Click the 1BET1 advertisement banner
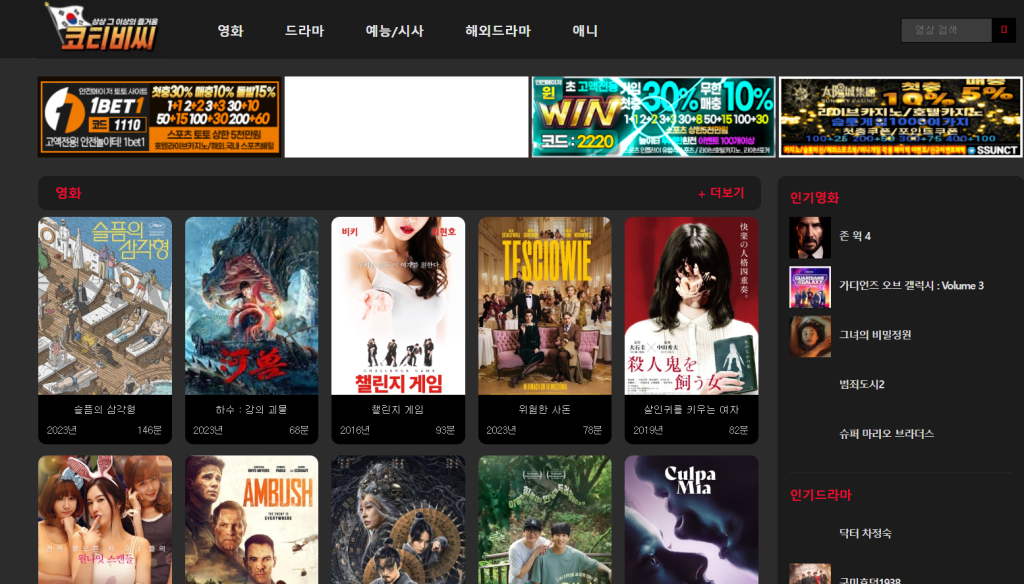The height and width of the screenshot is (584, 1024). [160, 117]
